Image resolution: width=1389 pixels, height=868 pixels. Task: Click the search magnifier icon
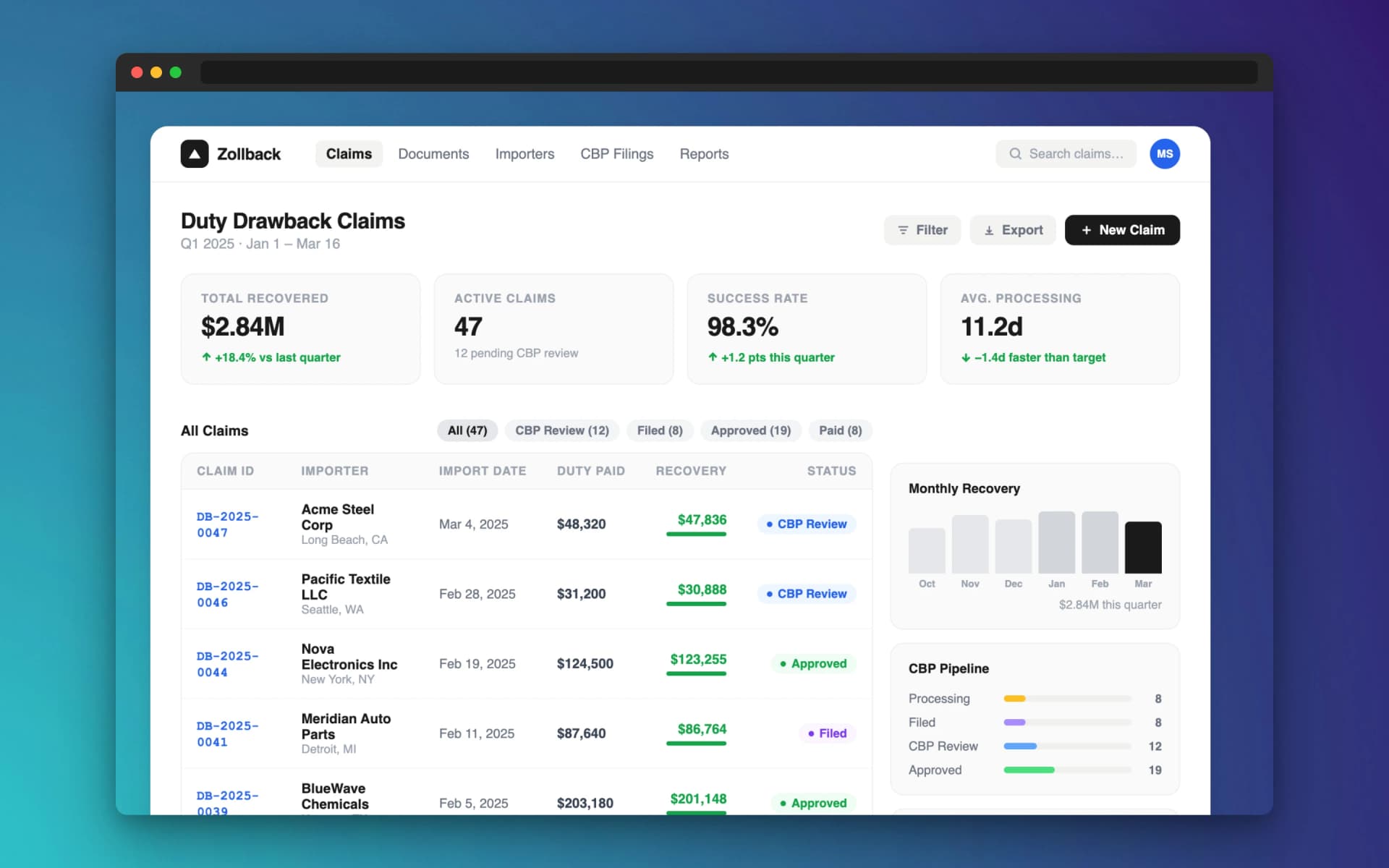pos(1015,154)
